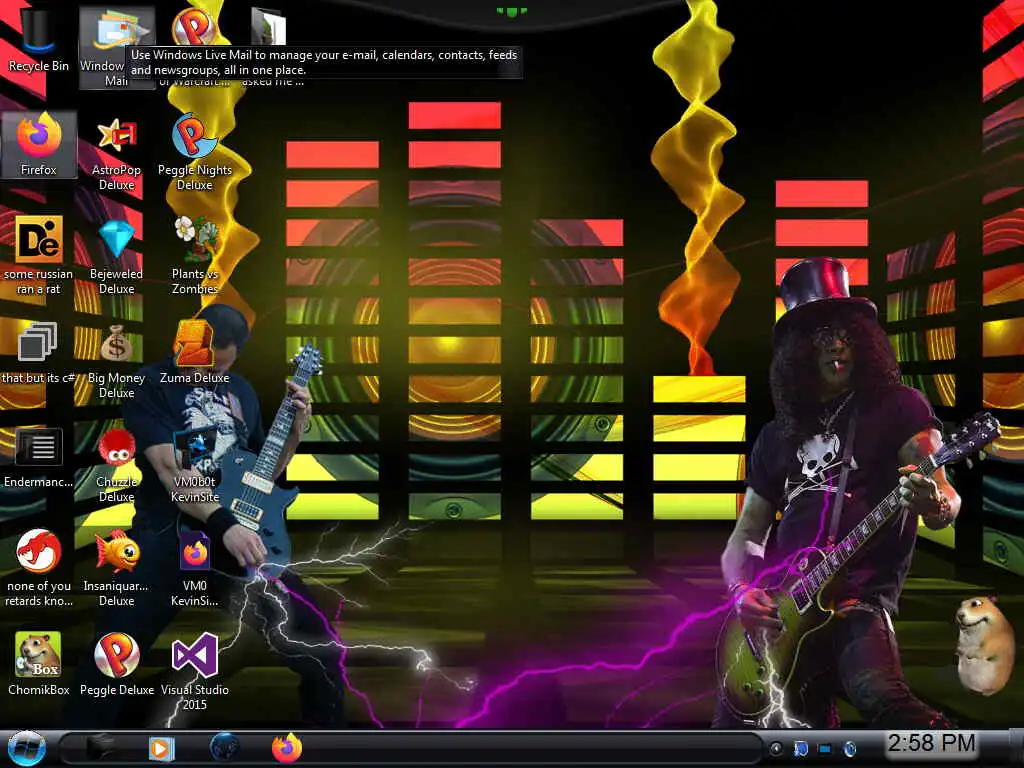Show hidden system tray icons

click(x=775, y=749)
